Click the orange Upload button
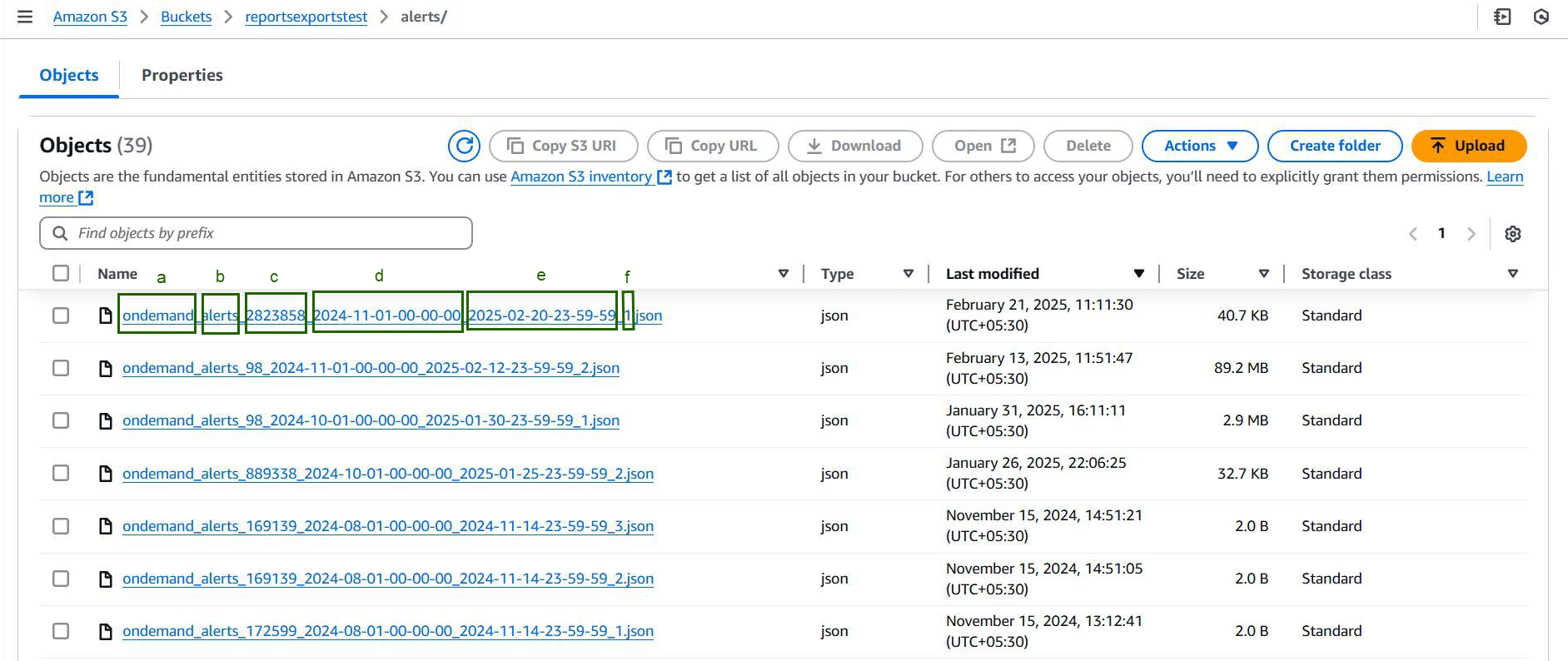The height and width of the screenshot is (661, 1568). 1469,146
